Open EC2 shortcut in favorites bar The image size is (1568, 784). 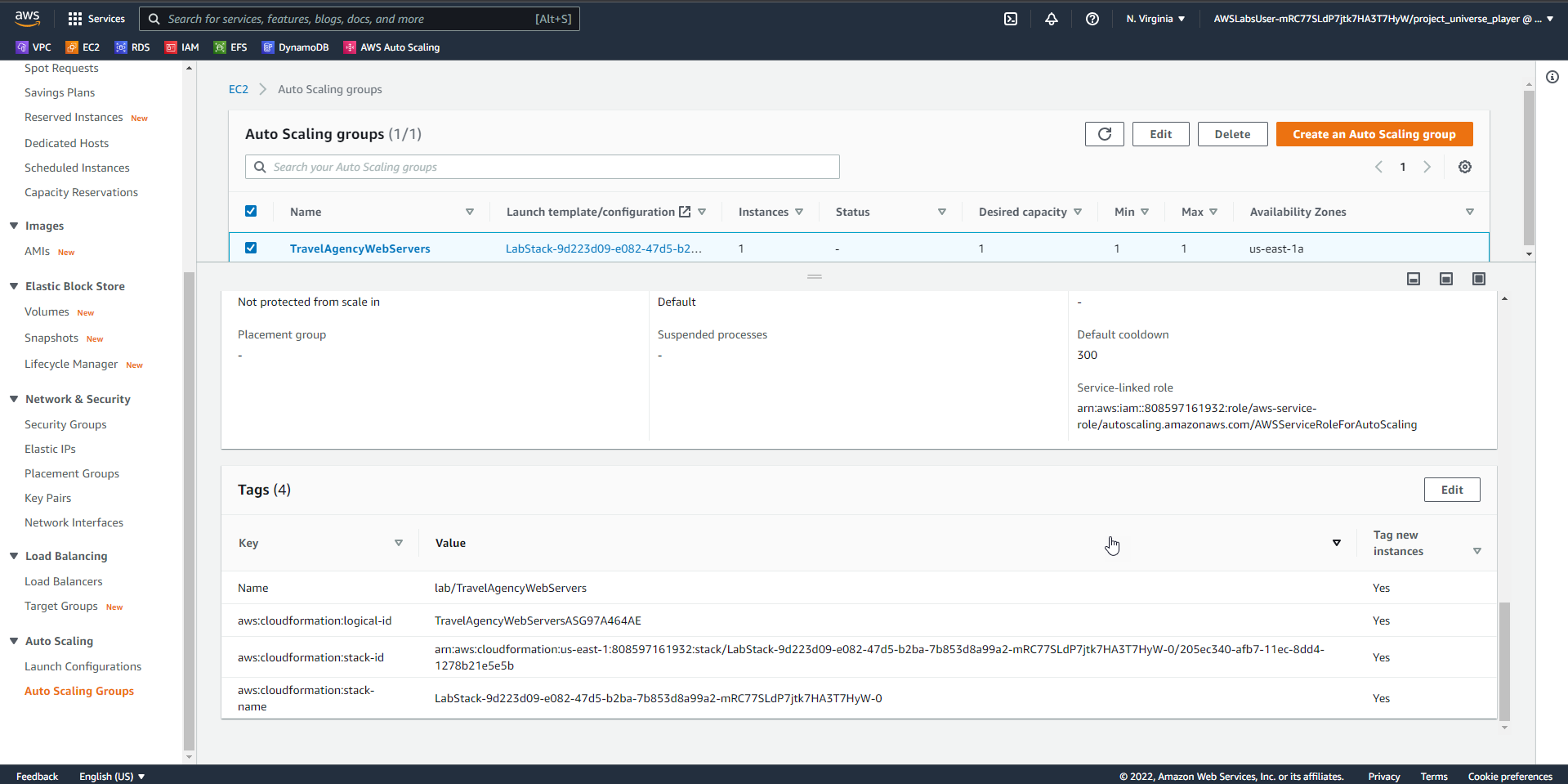[x=83, y=47]
